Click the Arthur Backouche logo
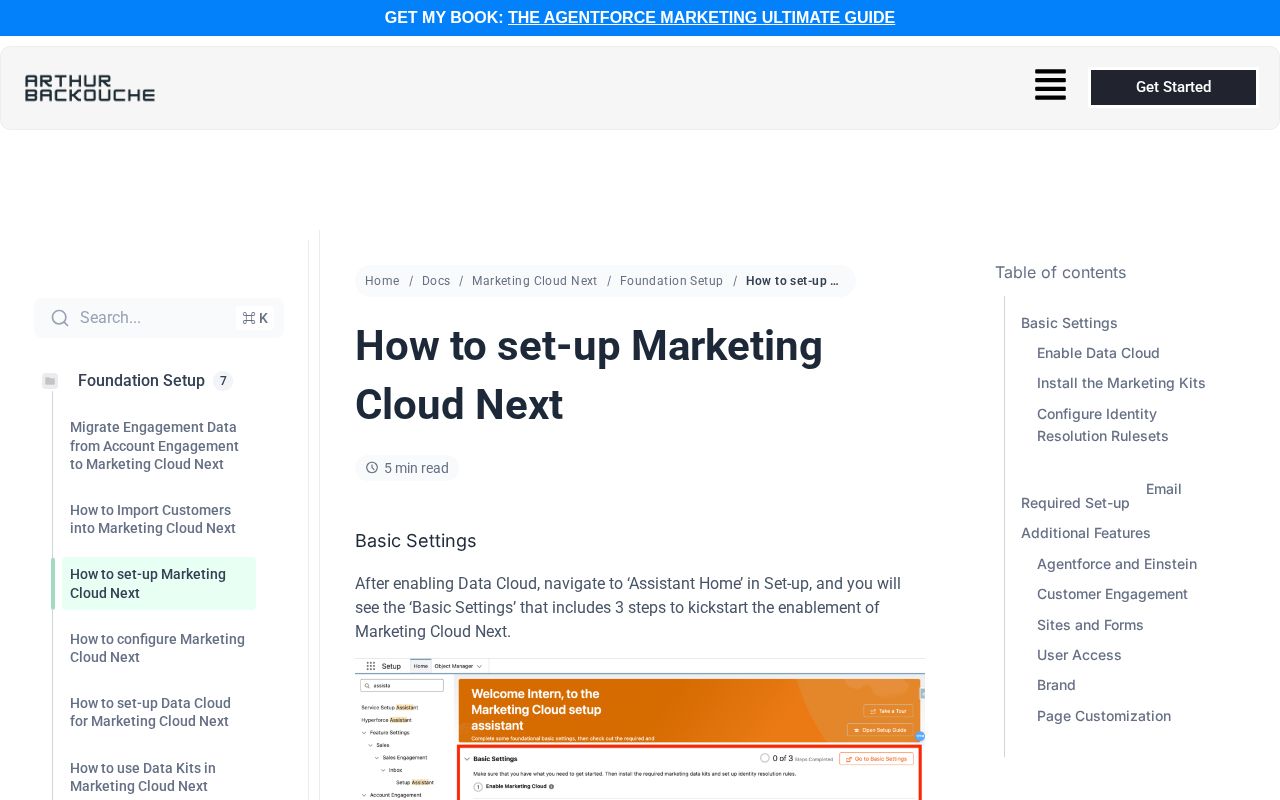Screen dimensions: 1280x800 [90, 88]
